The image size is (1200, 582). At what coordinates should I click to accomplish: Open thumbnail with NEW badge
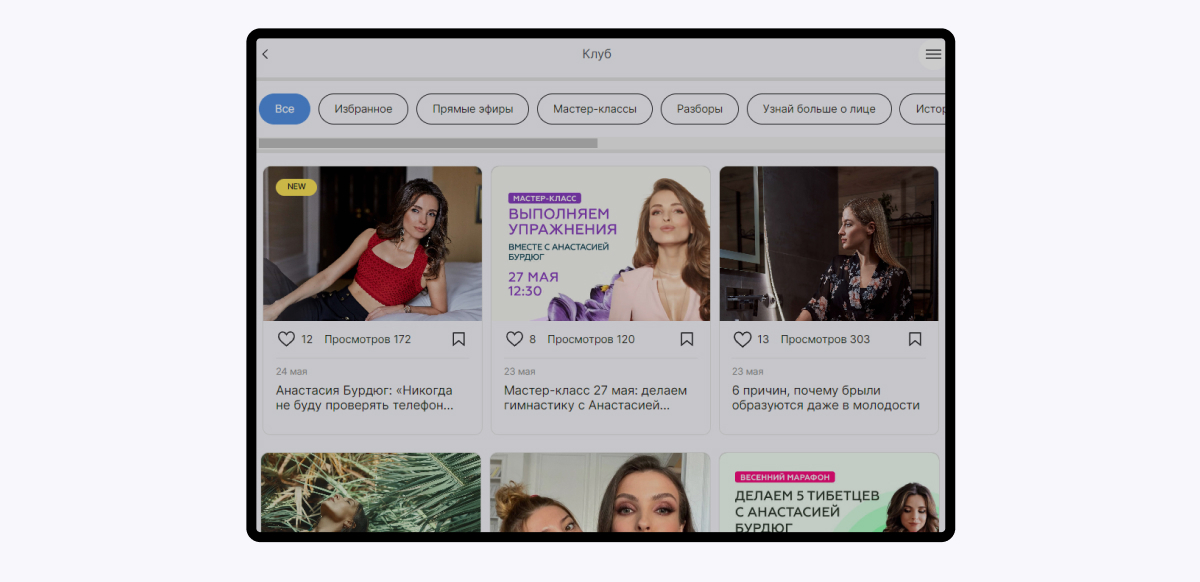click(x=372, y=243)
